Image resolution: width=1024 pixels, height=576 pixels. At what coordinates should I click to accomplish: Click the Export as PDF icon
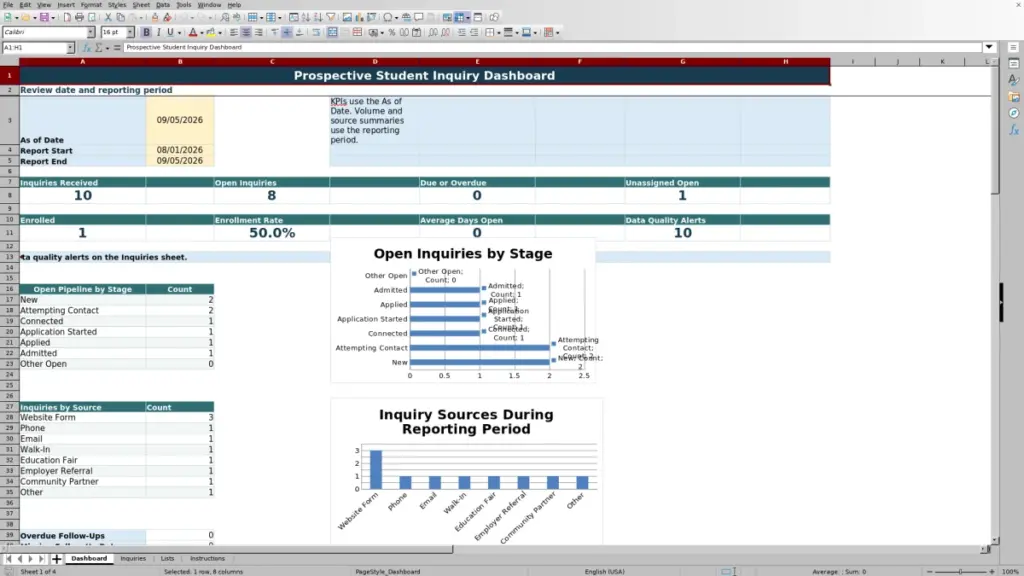pos(67,17)
